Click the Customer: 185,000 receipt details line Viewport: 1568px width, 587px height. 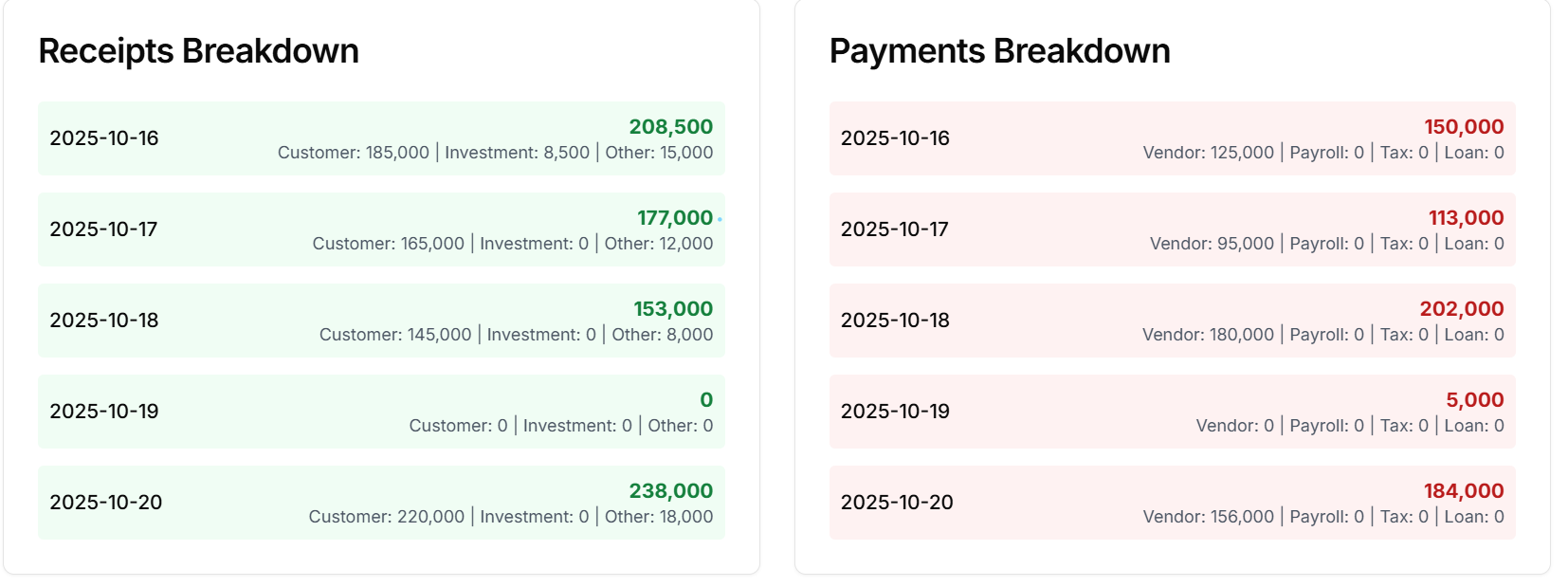point(495,153)
